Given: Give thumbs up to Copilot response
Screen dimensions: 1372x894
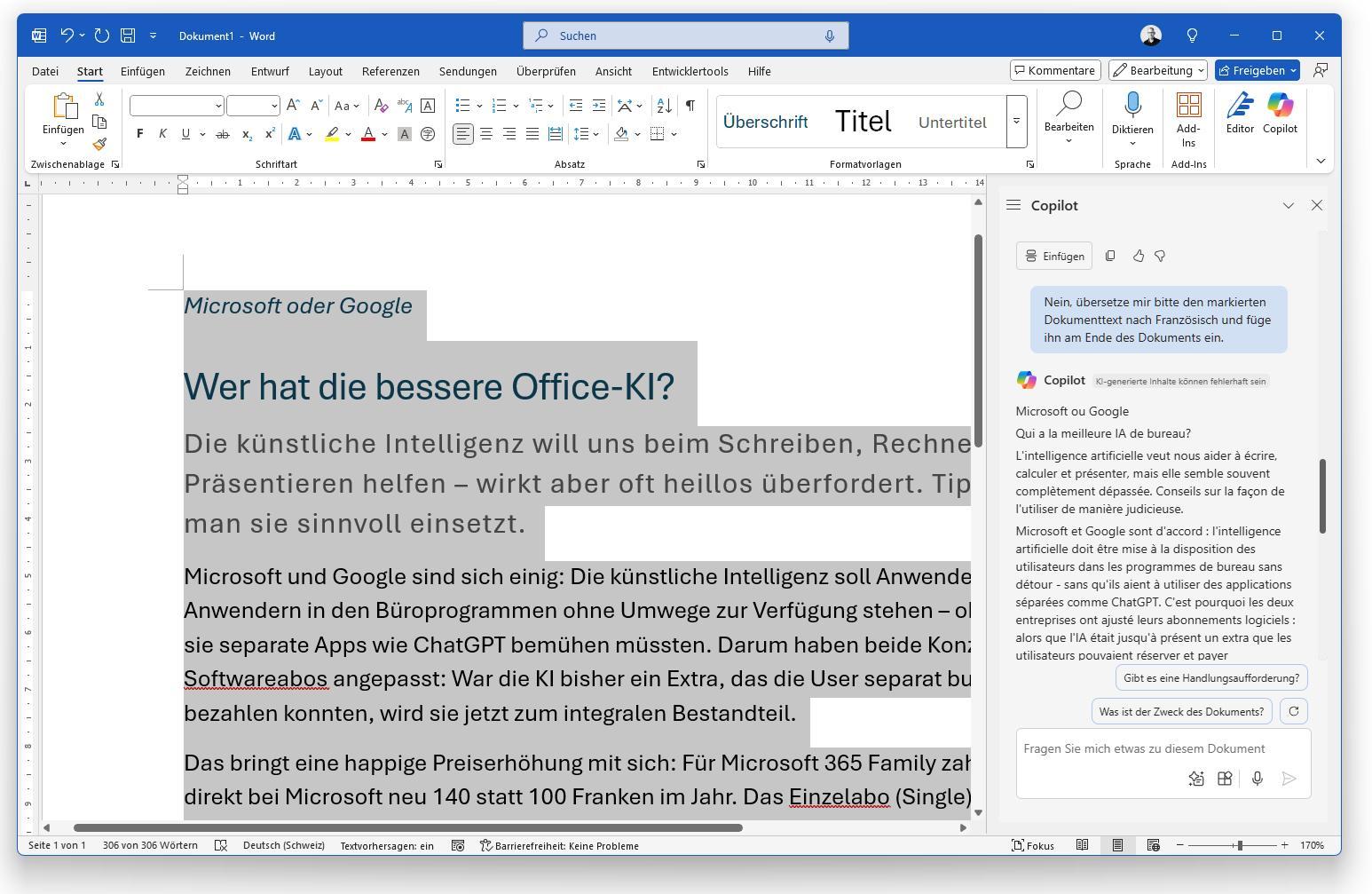Looking at the screenshot, I should [x=1139, y=256].
